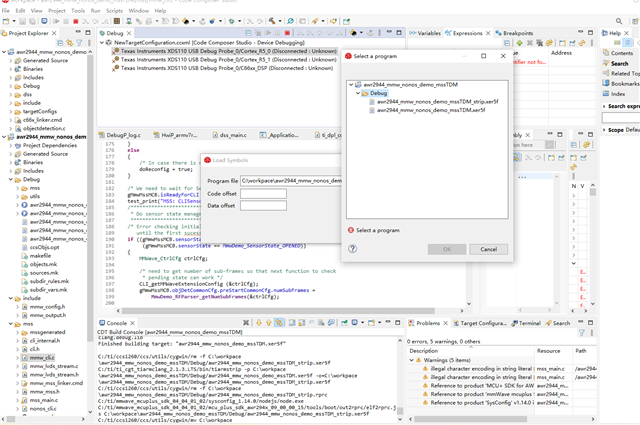Click Cancel in Select a program dialog

pos(489,249)
